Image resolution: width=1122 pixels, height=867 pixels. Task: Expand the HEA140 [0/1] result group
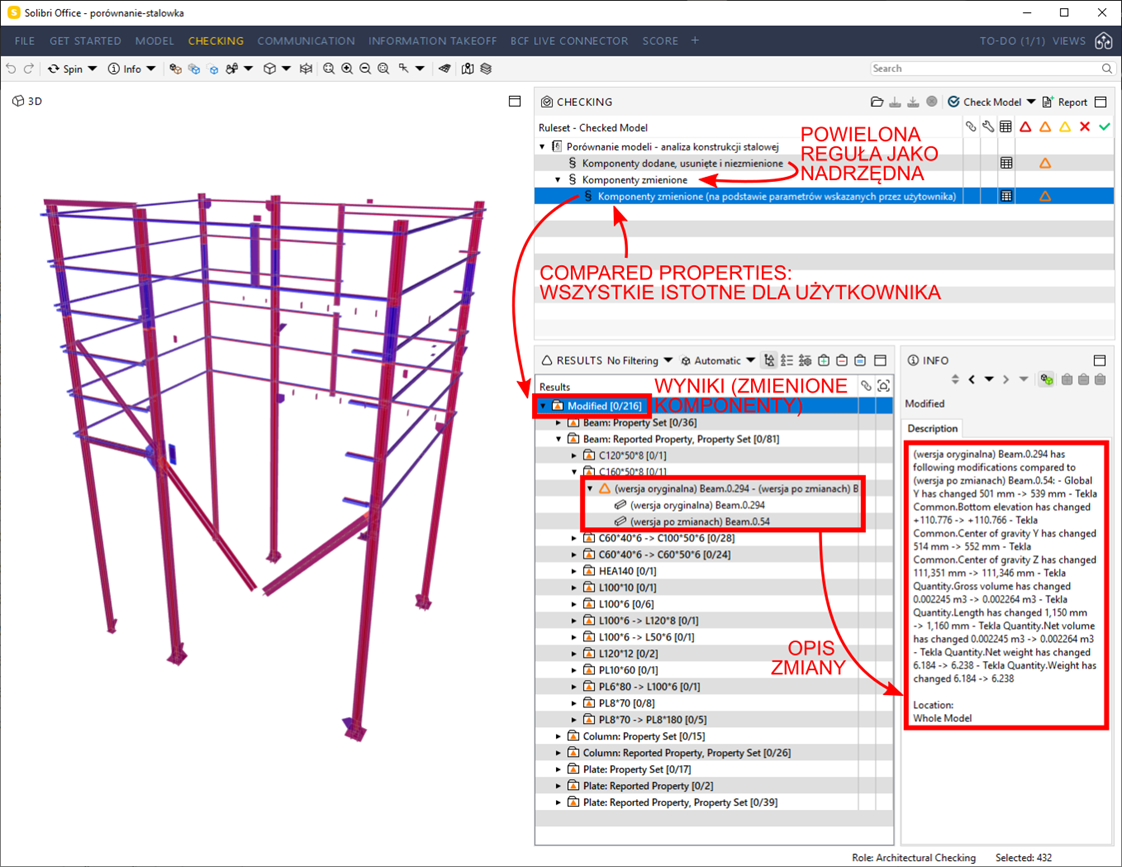coord(574,571)
